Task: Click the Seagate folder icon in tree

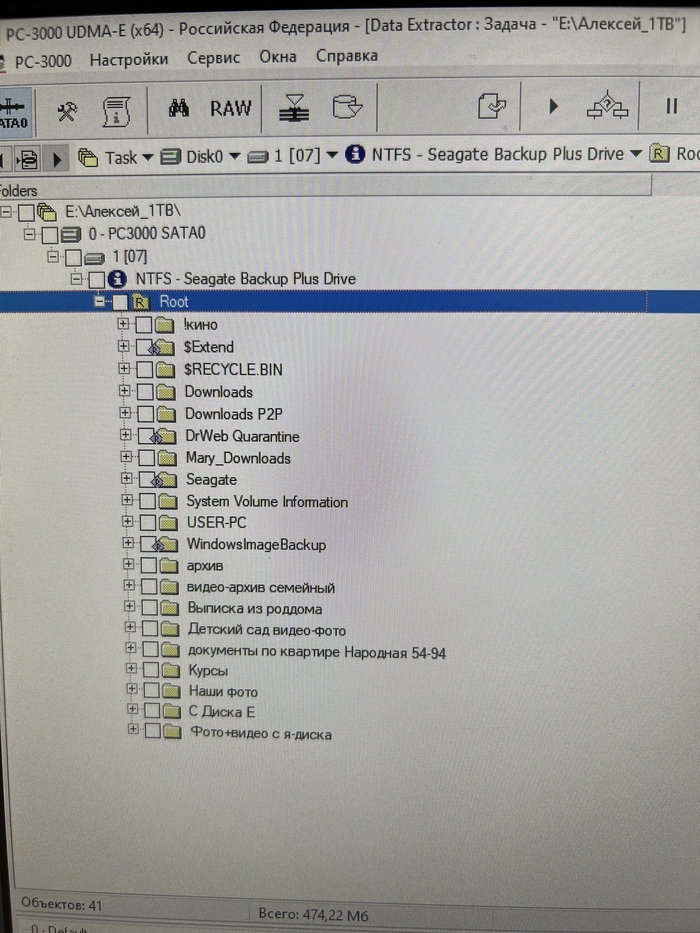Action: point(167,480)
